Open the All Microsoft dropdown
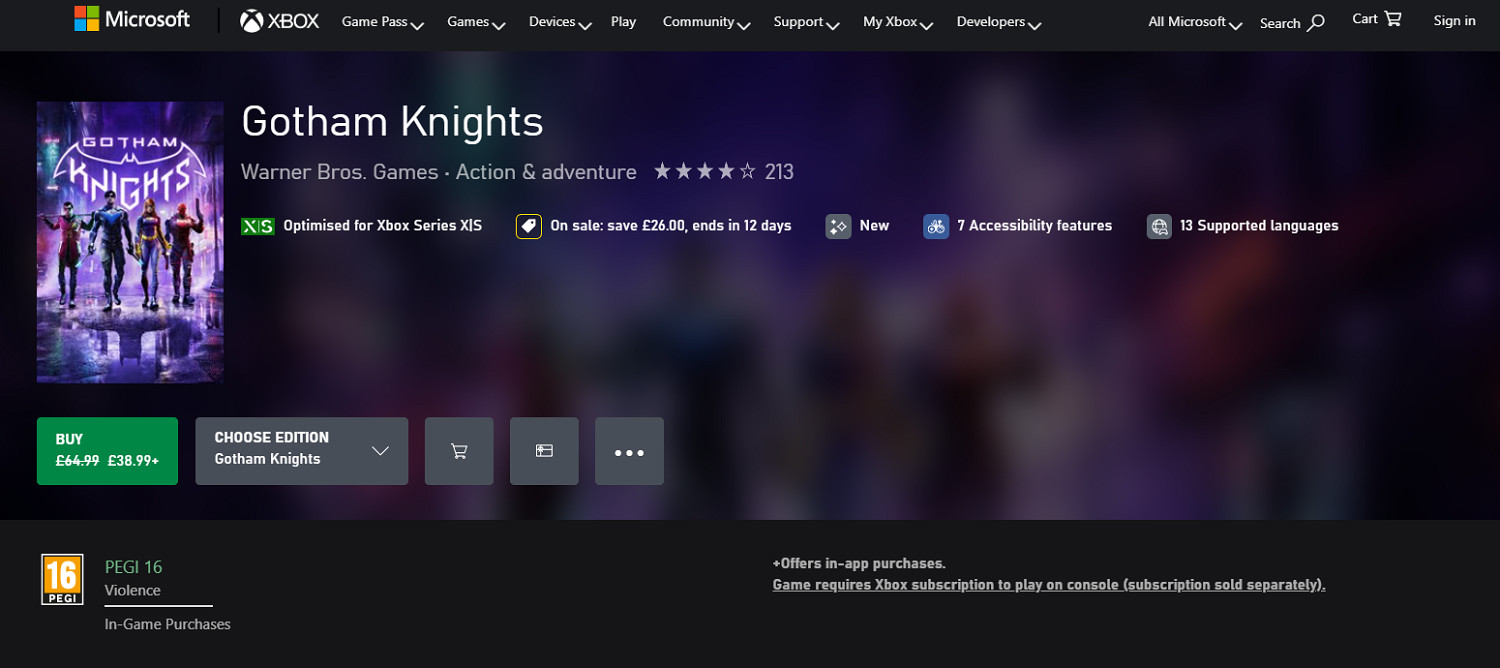Screen dimensions: 1500x668 click(x=1194, y=22)
